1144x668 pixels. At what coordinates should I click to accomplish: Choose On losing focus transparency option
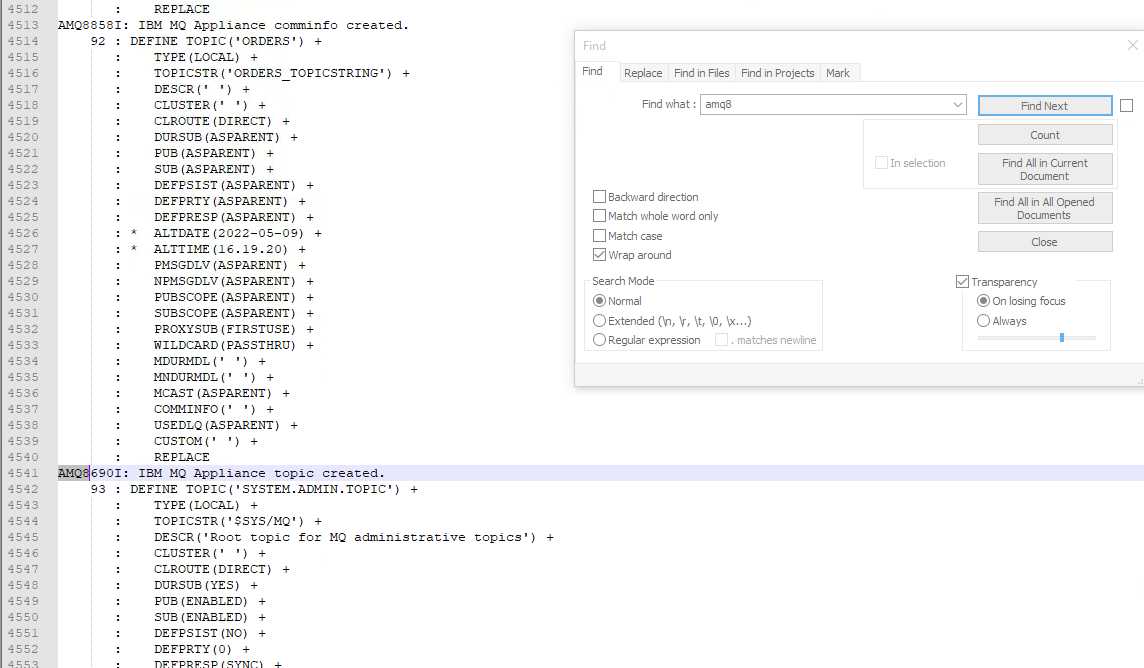pyautogui.click(x=983, y=301)
